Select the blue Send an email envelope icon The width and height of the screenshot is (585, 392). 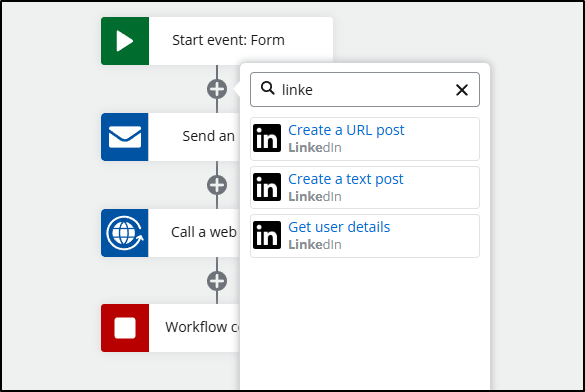coord(125,137)
